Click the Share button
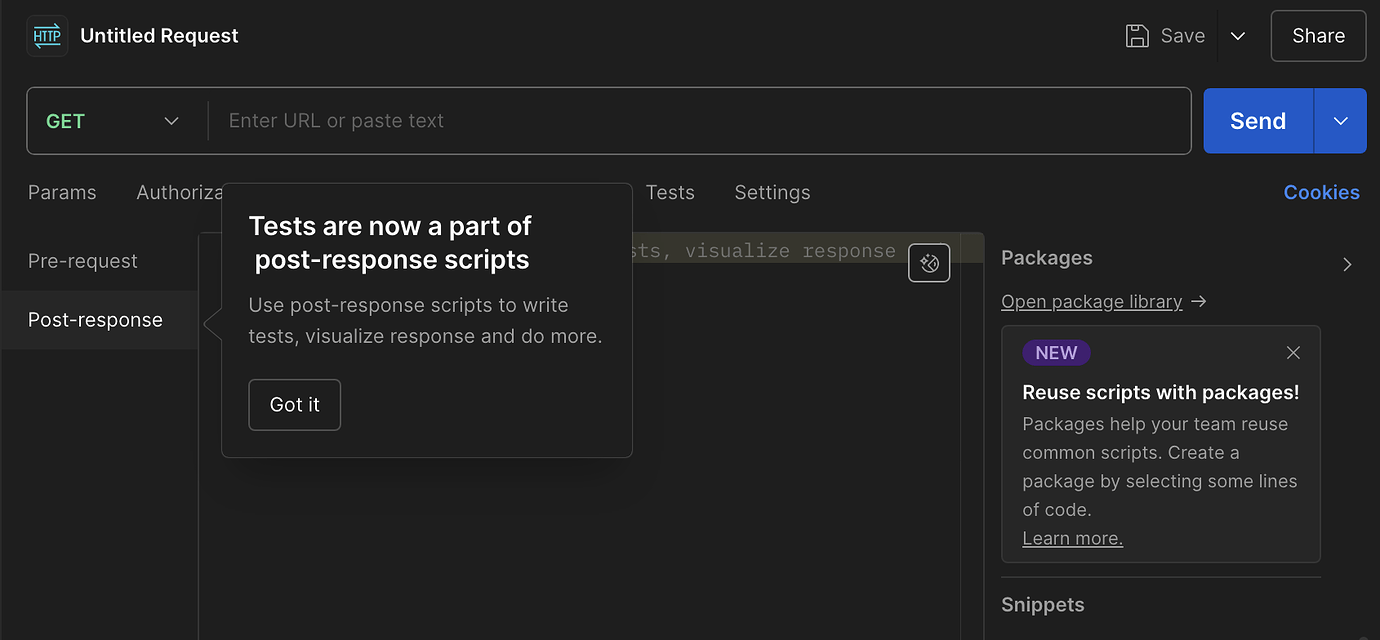Viewport: 1380px width, 640px height. [x=1318, y=35]
